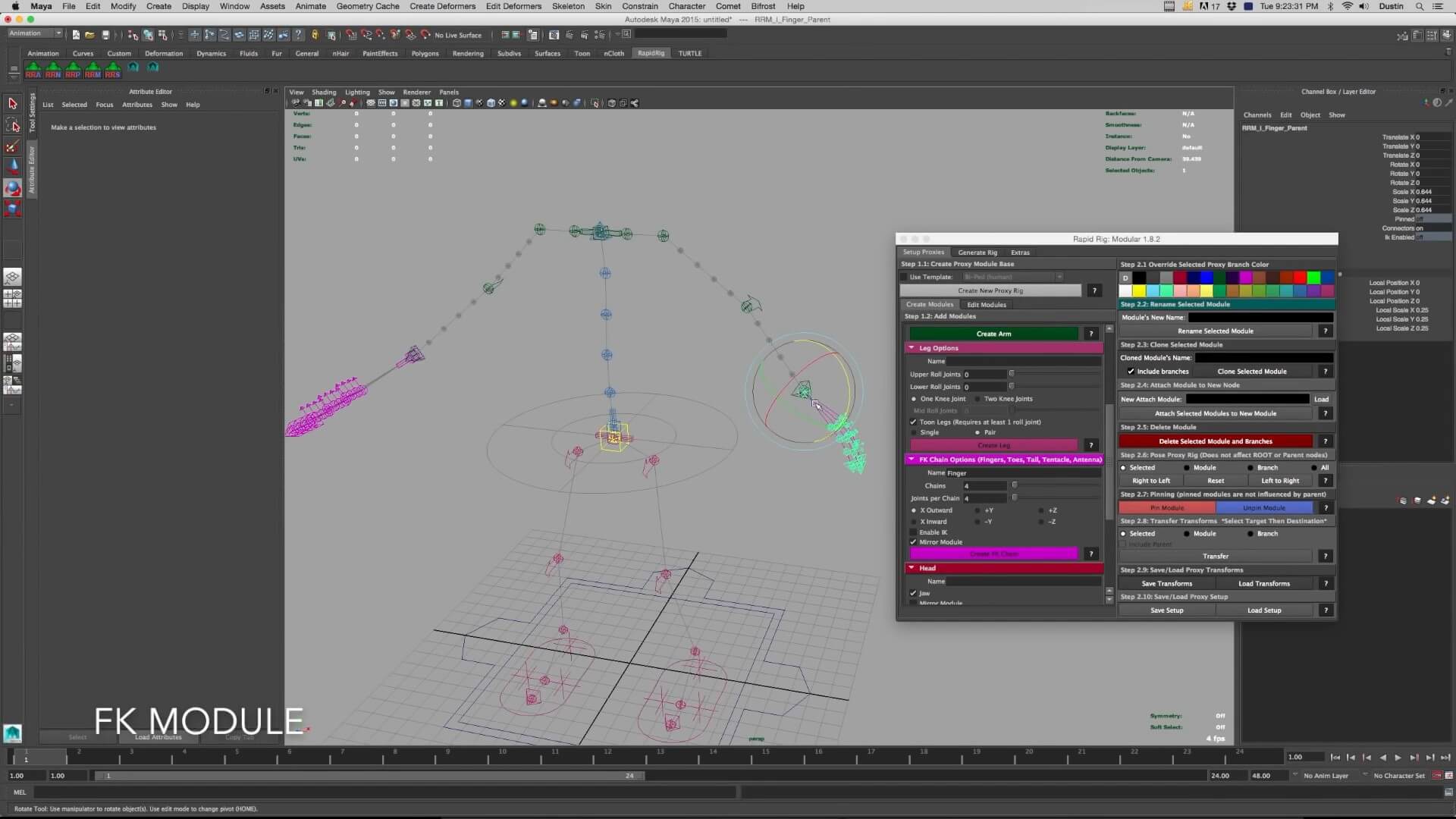This screenshot has width=1456, height=819.
Task: Switch to the Generate Rig tab
Action: tap(977, 253)
